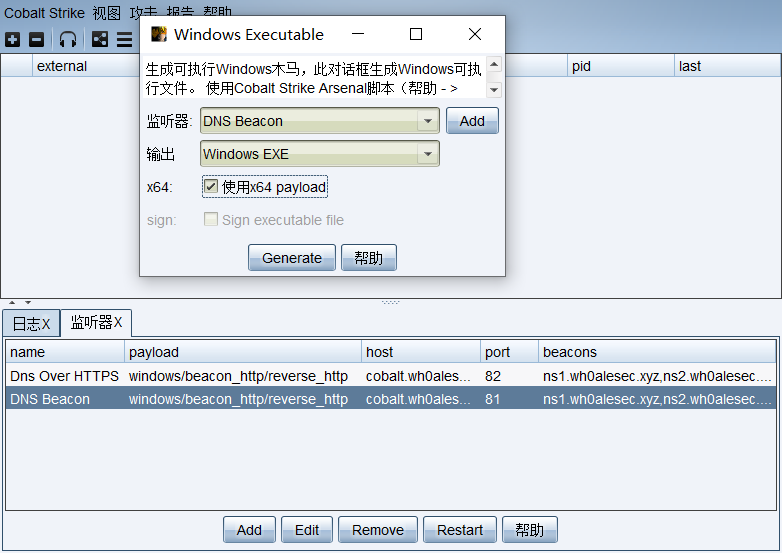
Task: Click the new connection plus icon
Action: [x=12, y=39]
